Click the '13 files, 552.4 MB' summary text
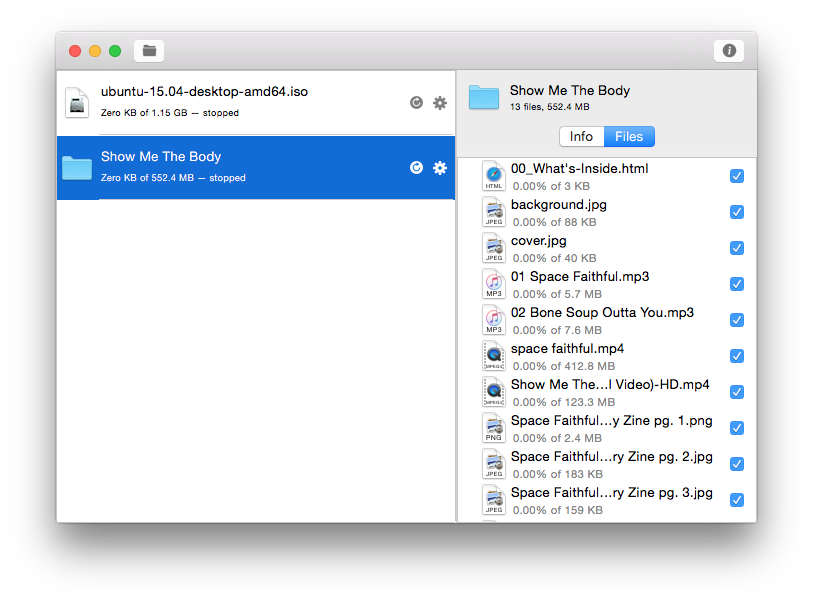The width and height of the screenshot is (813, 603). [550, 107]
